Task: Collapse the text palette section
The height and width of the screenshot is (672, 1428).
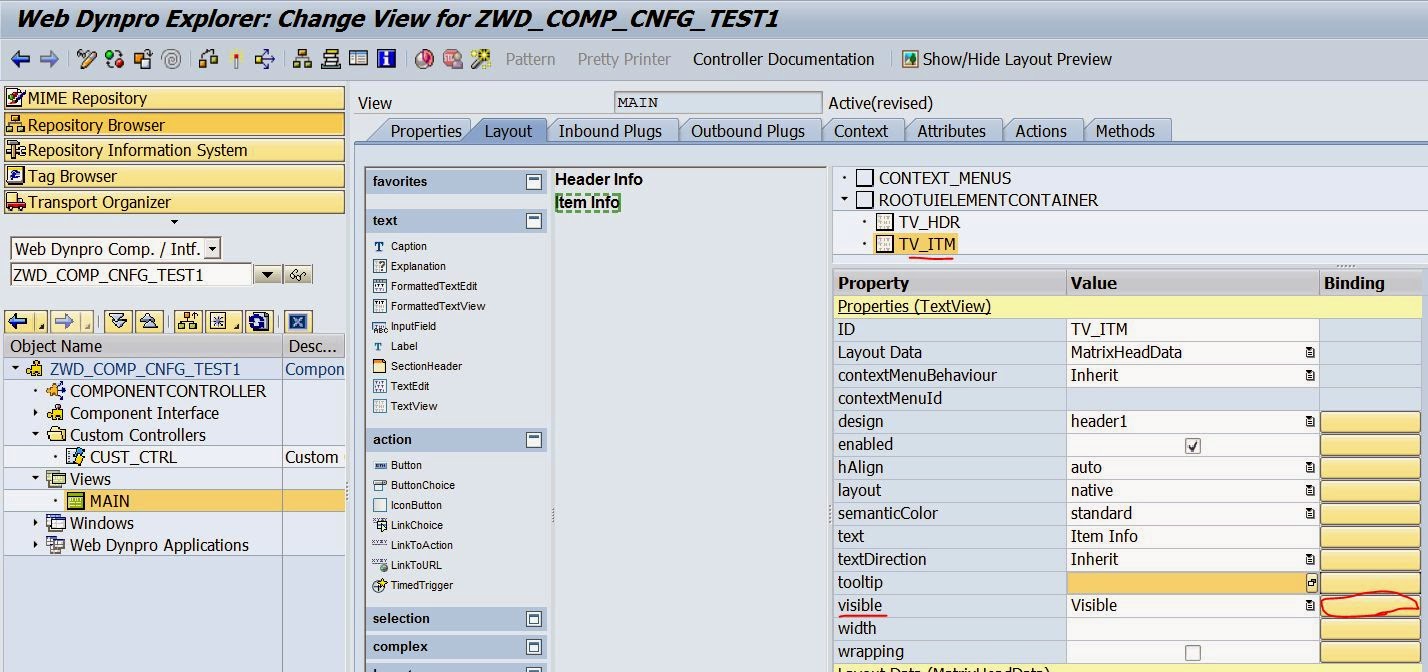Action: [534, 221]
